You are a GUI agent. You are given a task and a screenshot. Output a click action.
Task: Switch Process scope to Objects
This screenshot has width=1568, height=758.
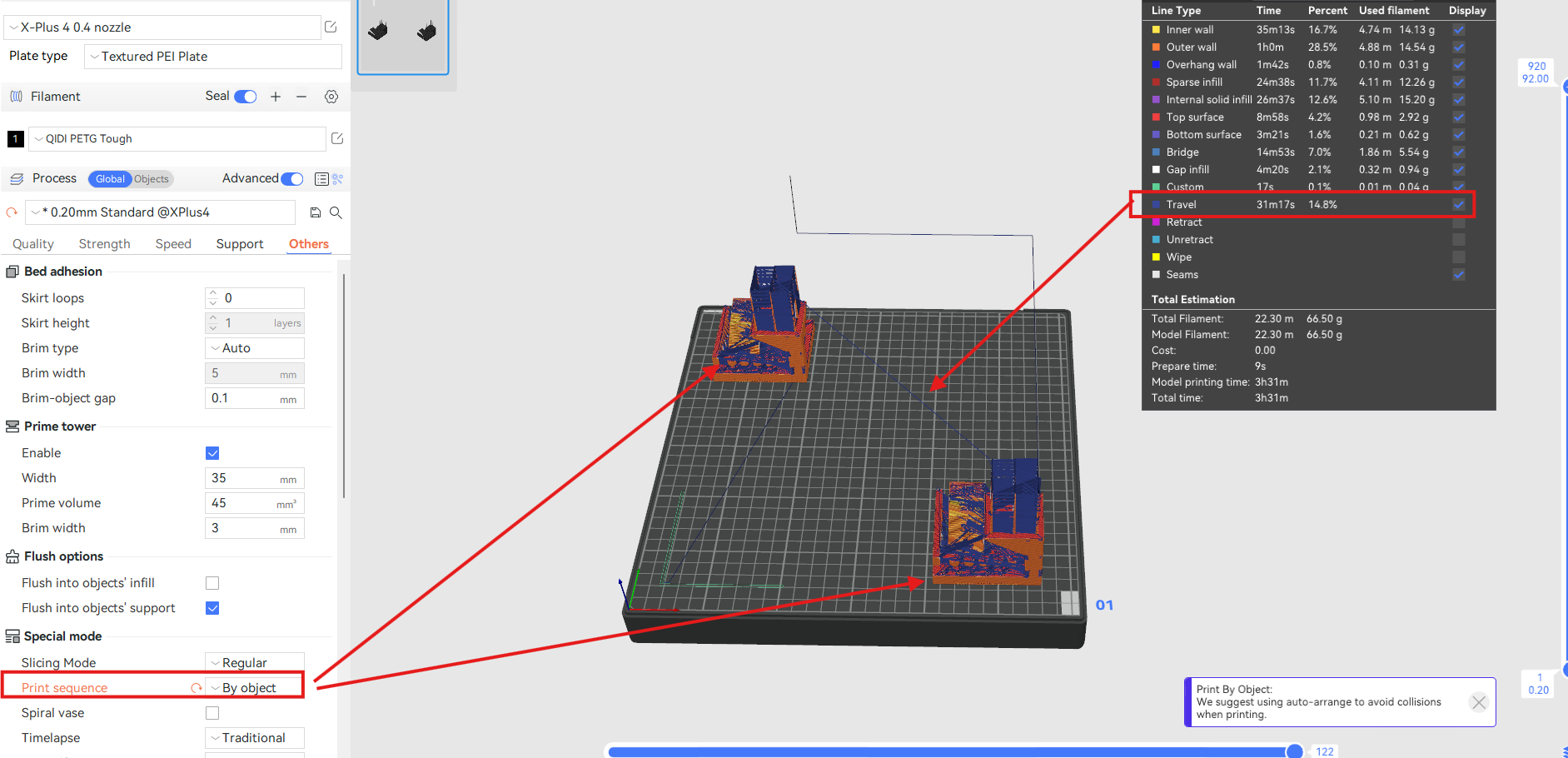pyautogui.click(x=151, y=178)
